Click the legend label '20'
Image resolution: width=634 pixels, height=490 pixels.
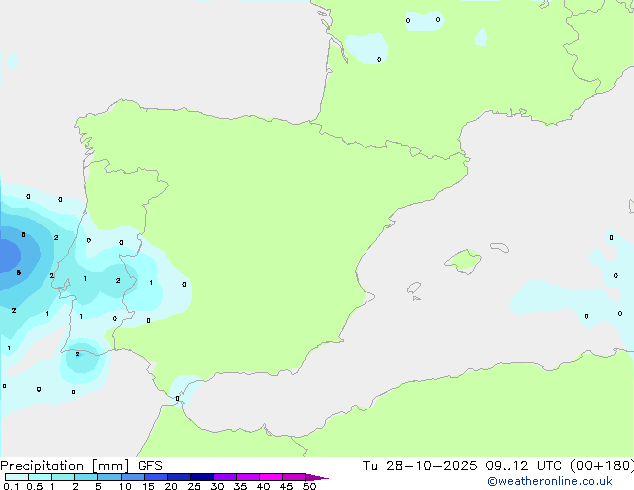click(x=171, y=486)
